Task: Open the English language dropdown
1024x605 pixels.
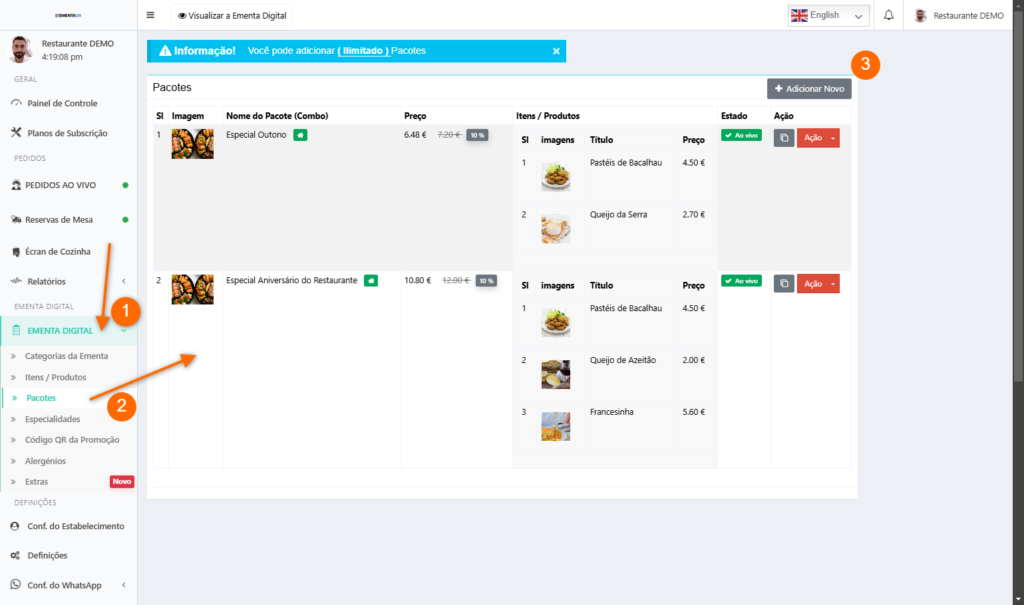Action: (828, 15)
